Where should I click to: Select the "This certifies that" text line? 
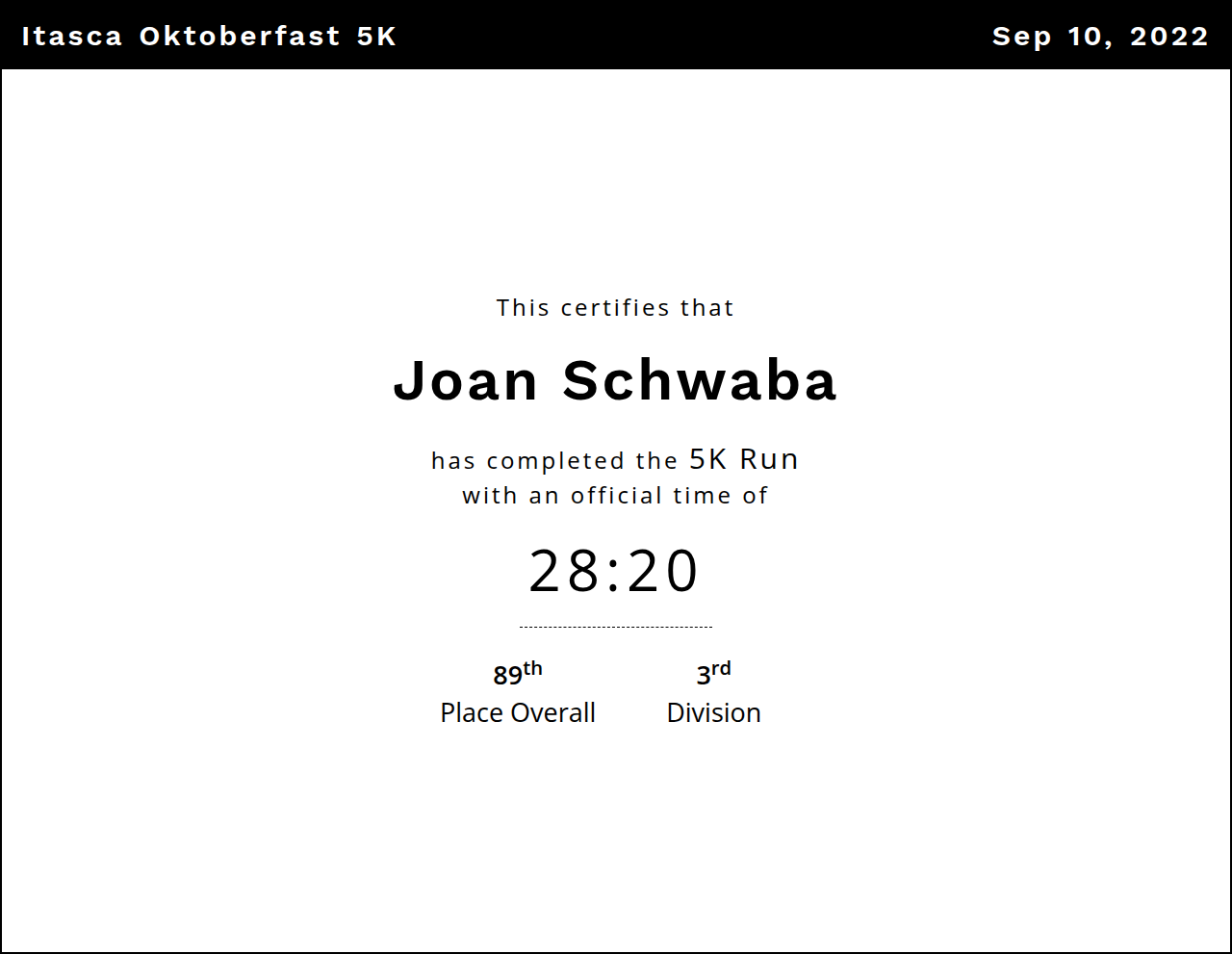(x=615, y=308)
